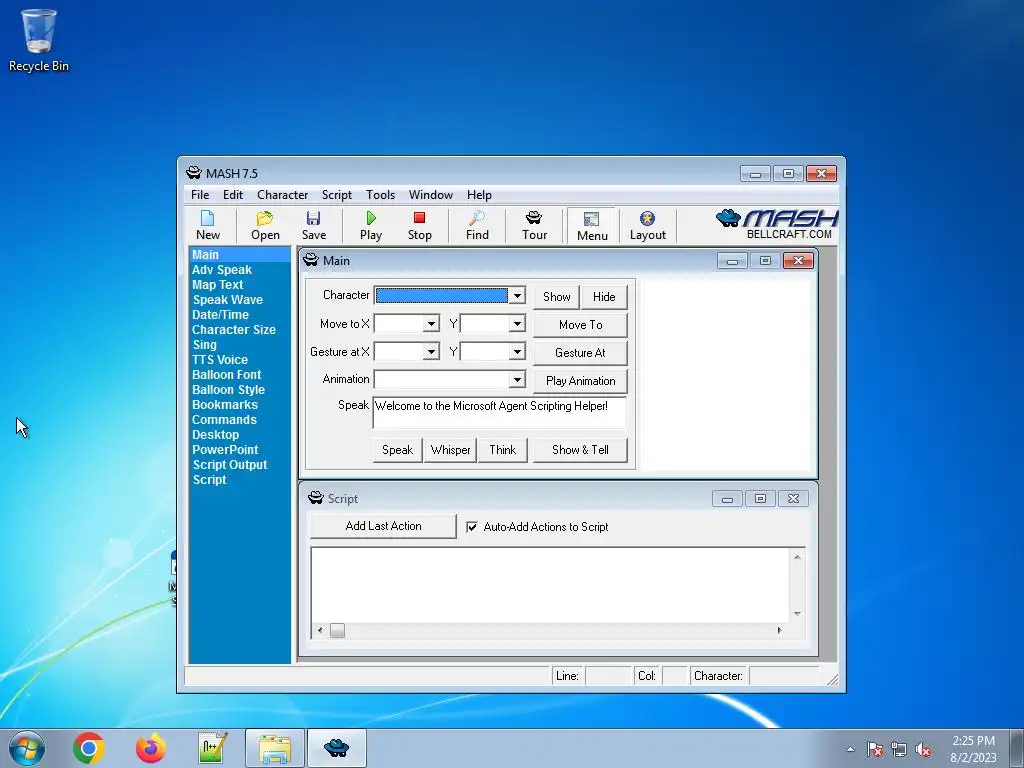
Task: Click the Gesture At button
Action: click(x=581, y=353)
